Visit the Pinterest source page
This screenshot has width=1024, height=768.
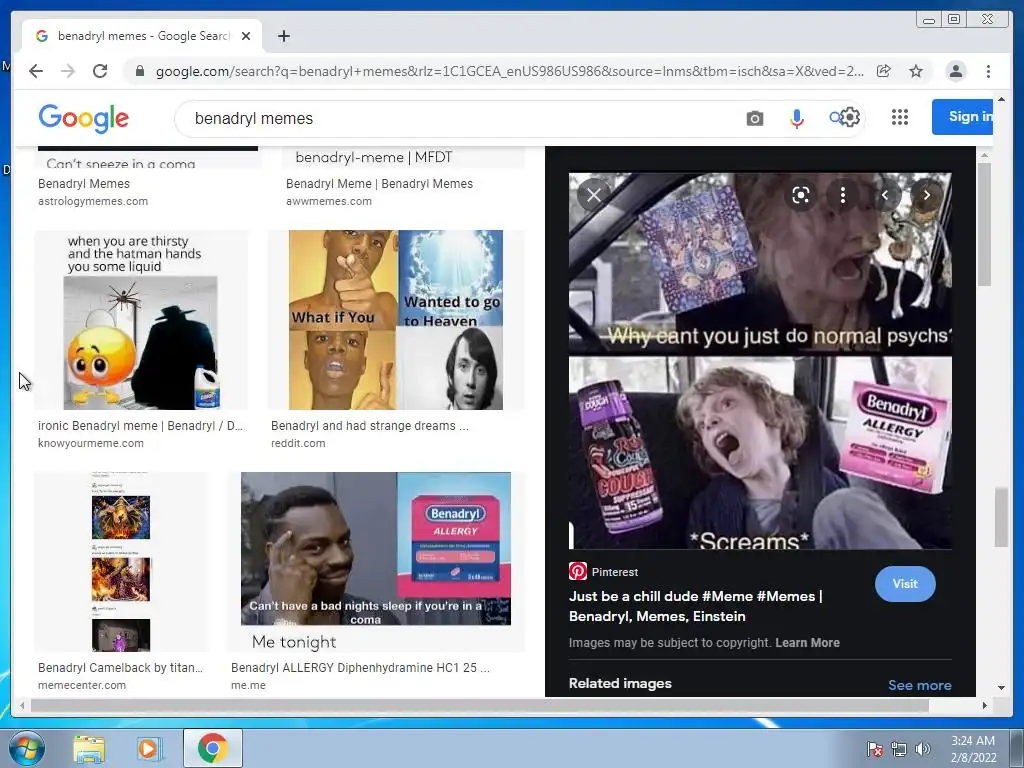click(x=905, y=584)
